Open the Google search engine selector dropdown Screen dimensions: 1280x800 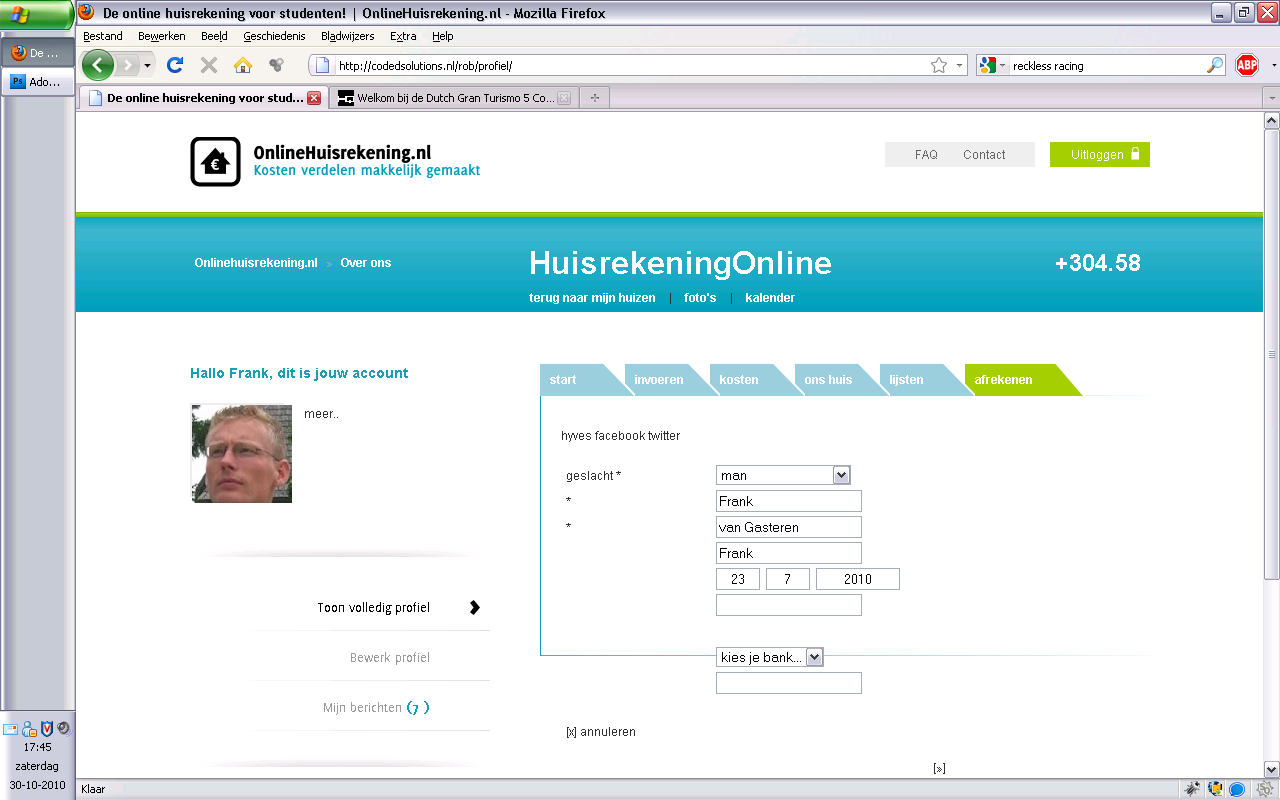(x=992, y=65)
